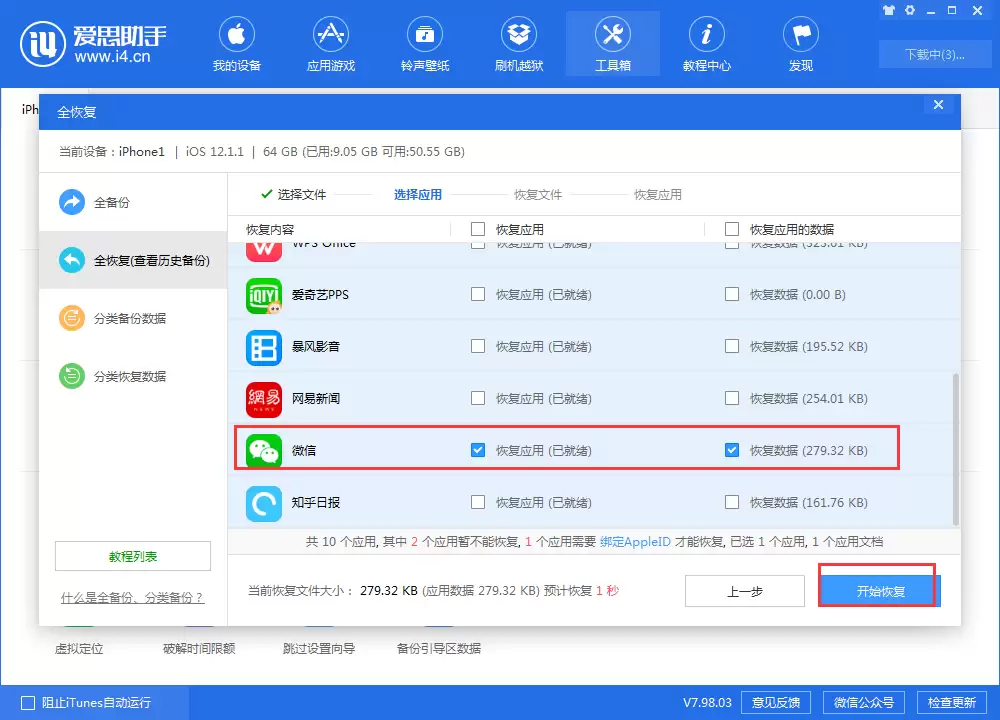Uncheck 恢复数据 (279.32 KB) for 微信
The height and width of the screenshot is (720, 1000).
point(732,450)
